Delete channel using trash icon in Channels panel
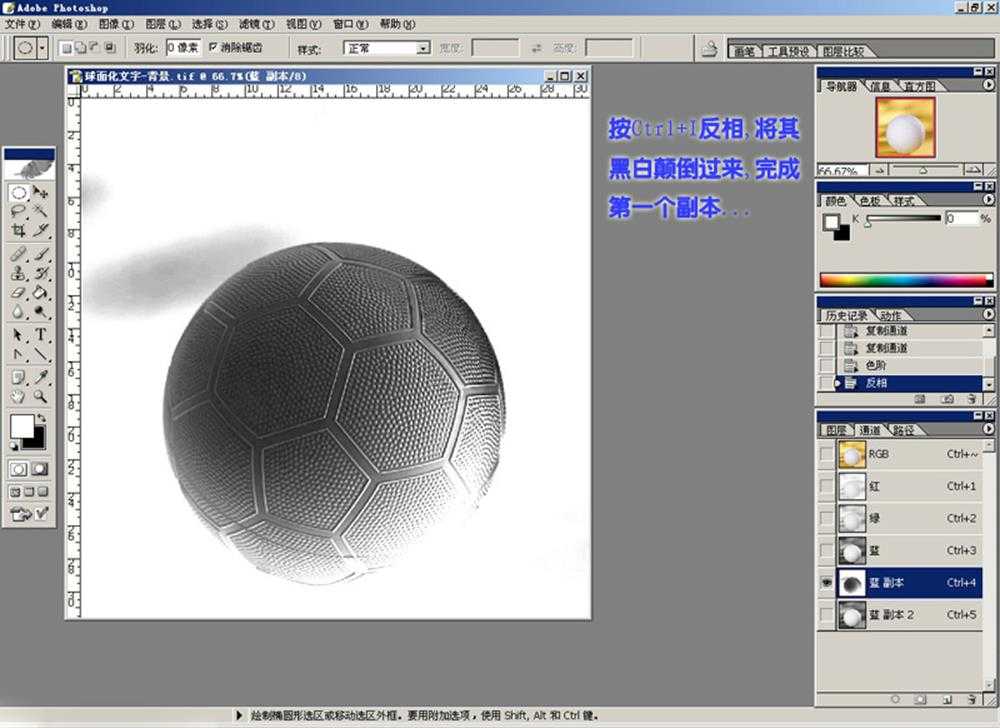This screenshot has width=1000, height=728. [970, 700]
